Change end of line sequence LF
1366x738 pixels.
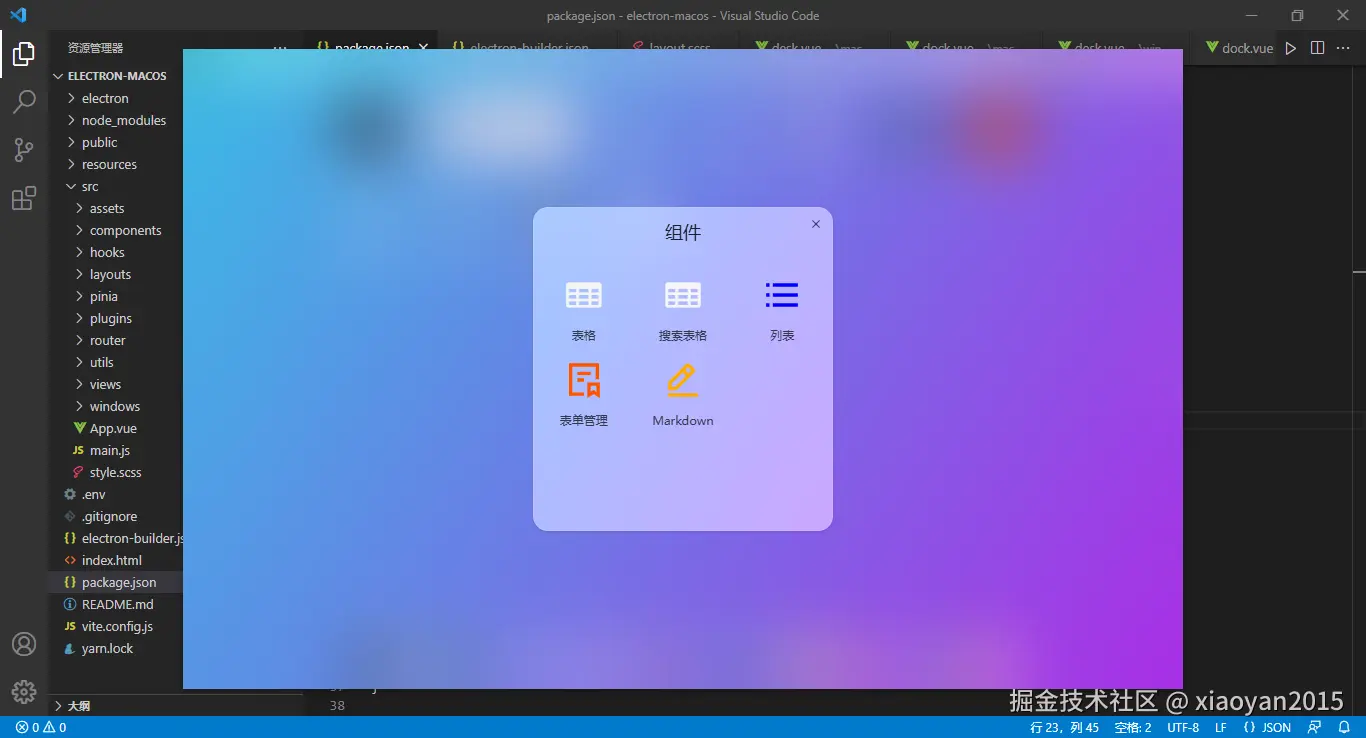click(1221, 727)
